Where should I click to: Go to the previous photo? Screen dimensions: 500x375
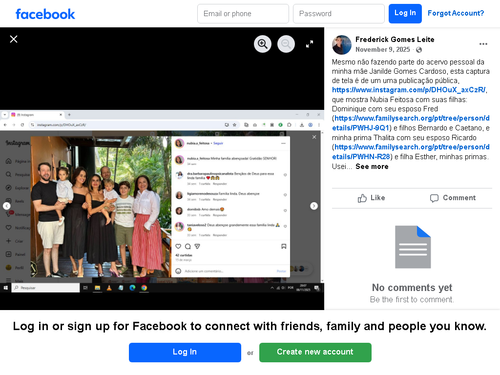tap(7, 206)
